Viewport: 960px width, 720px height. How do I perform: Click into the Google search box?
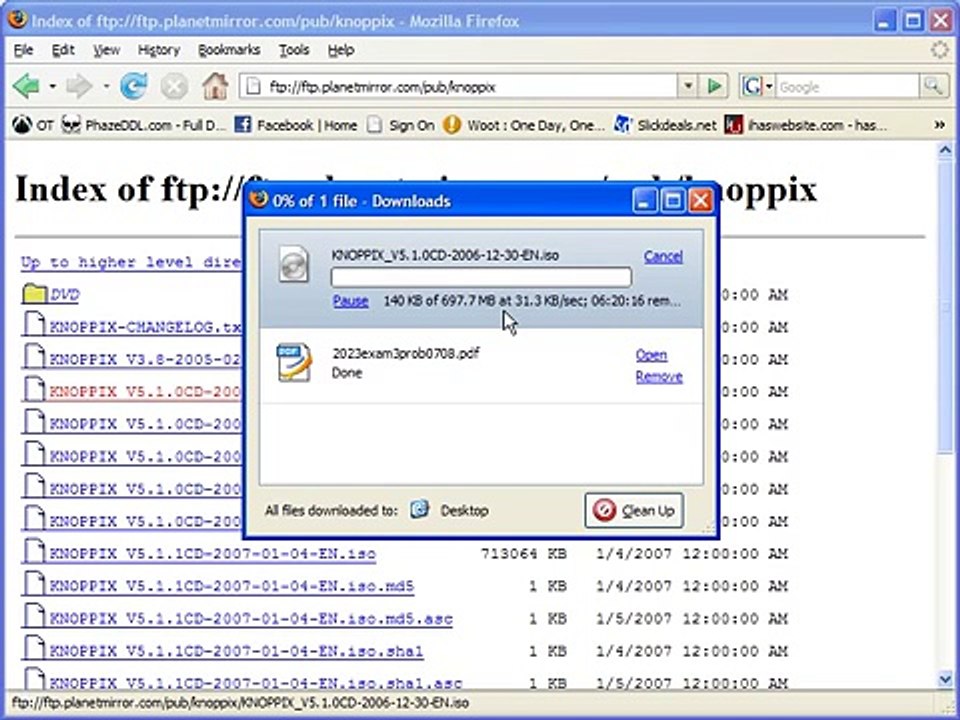coord(848,87)
